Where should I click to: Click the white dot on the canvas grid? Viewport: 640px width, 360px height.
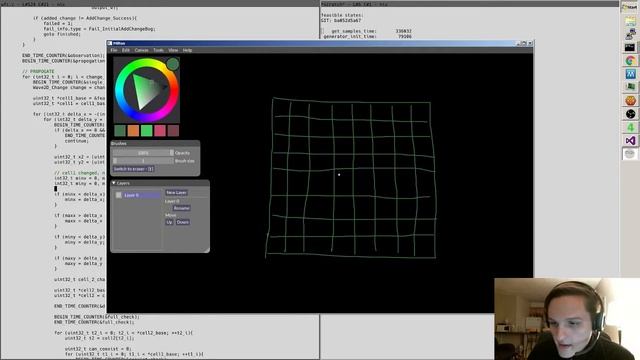point(339,175)
